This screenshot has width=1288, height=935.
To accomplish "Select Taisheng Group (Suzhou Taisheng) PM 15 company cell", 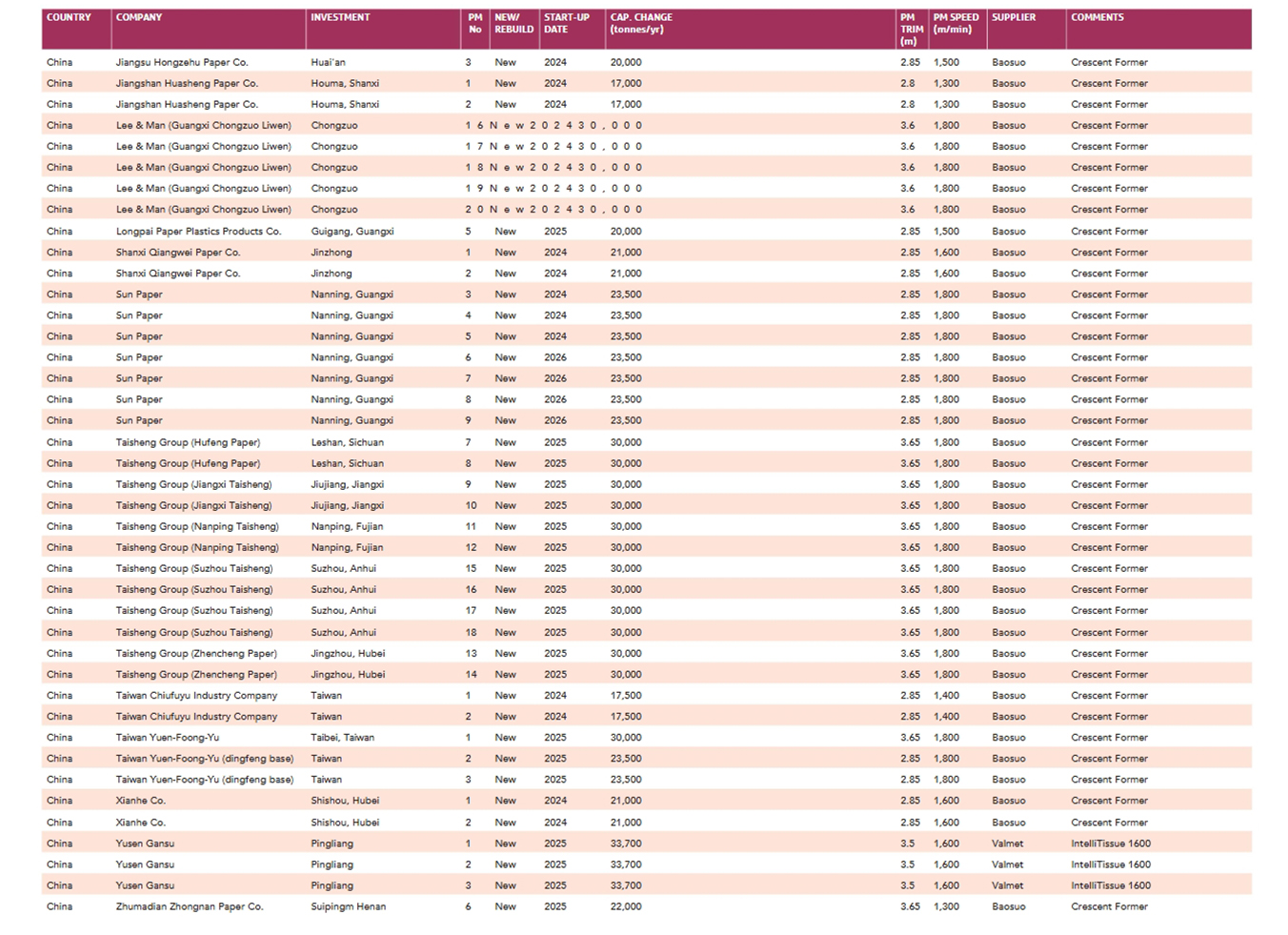I will tap(194, 568).
